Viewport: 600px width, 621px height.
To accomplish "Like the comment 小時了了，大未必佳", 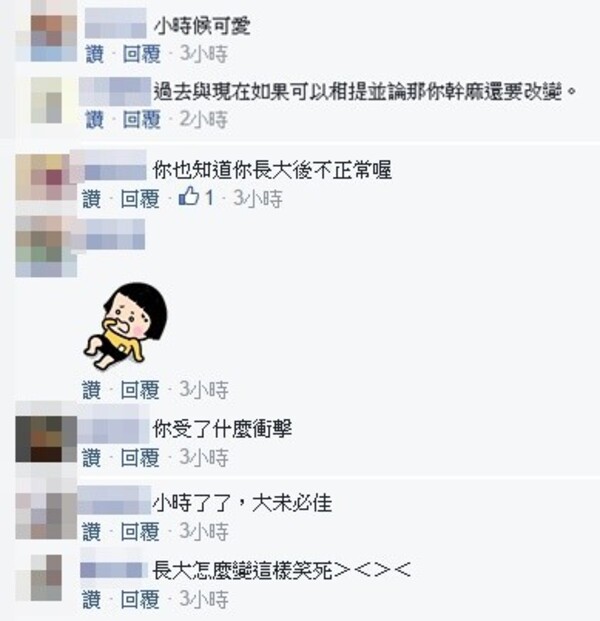I will click(91, 532).
